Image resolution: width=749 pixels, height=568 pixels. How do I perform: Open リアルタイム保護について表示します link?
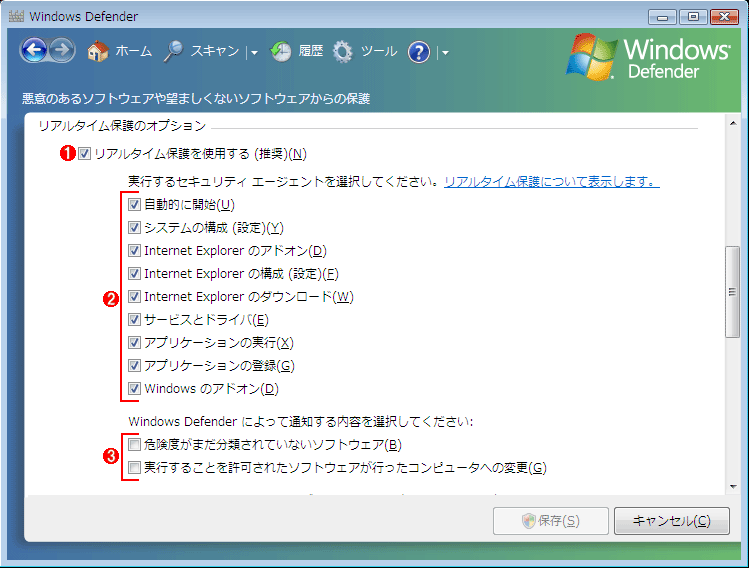coord(552,182)
